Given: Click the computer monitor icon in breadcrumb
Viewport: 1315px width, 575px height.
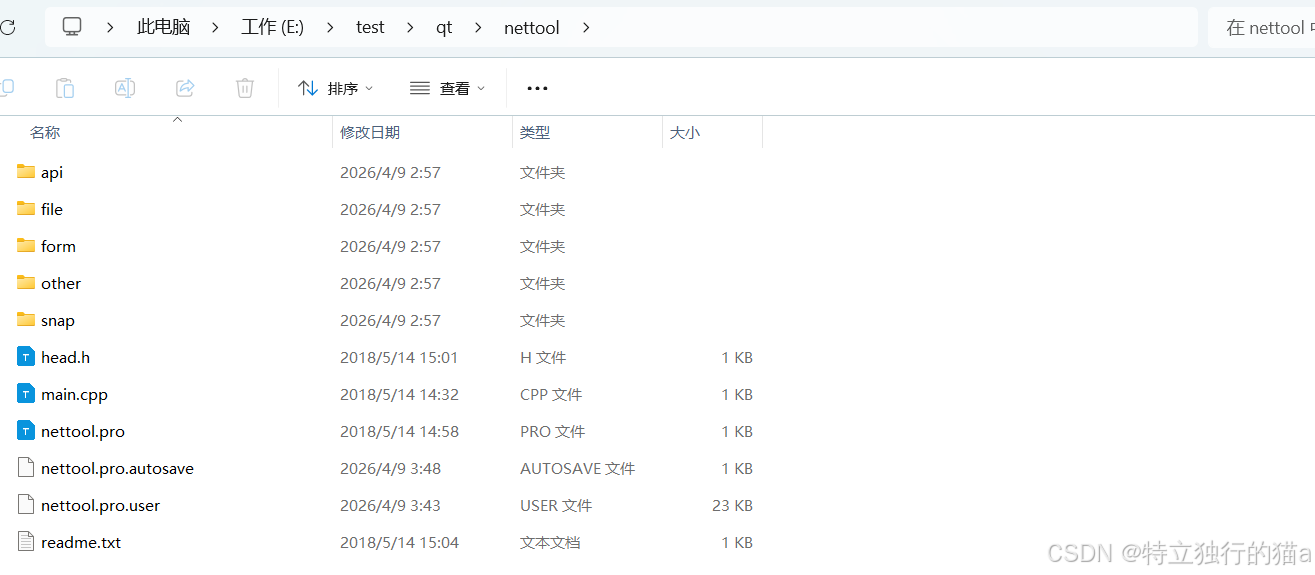Looking at the screenshot, I should pyautogui.click(x=72, y=27).
